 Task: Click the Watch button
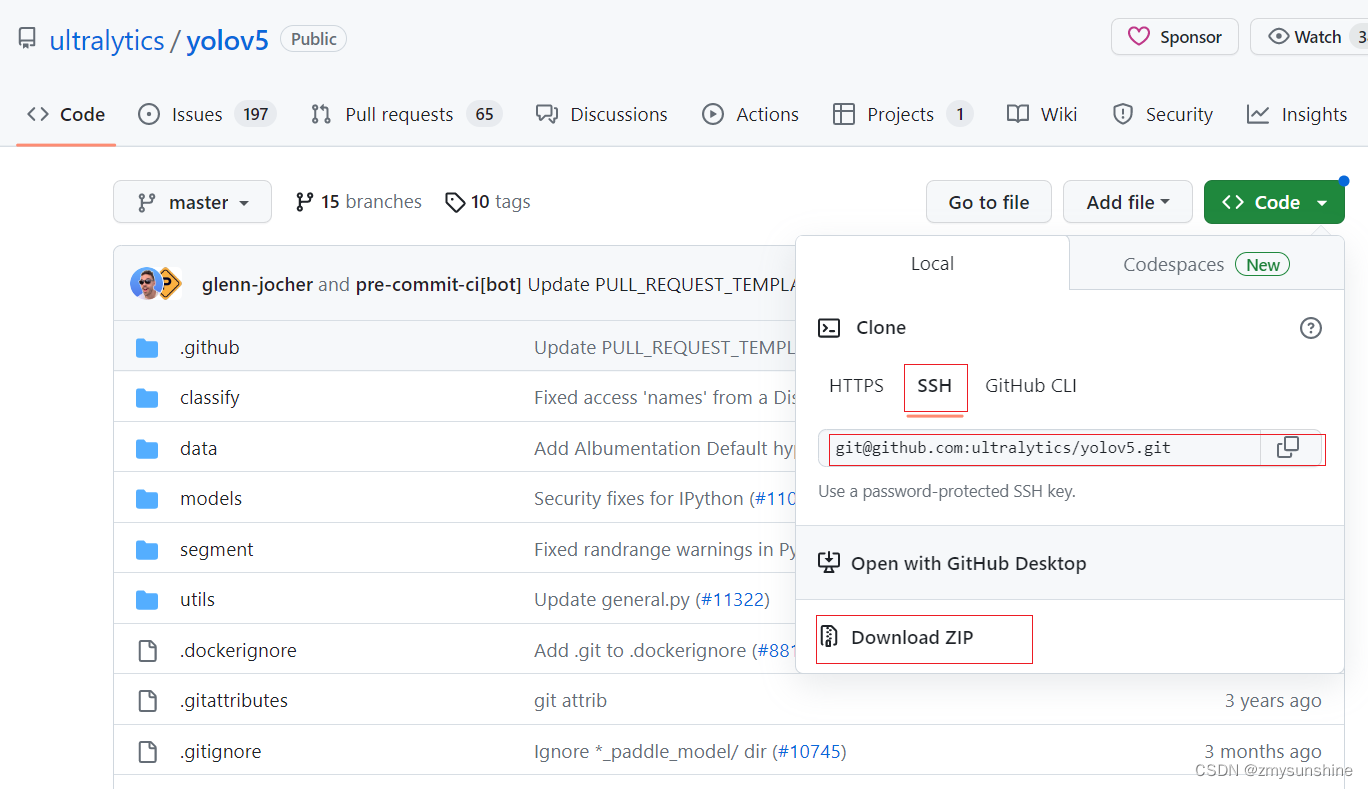point(1309,37)
